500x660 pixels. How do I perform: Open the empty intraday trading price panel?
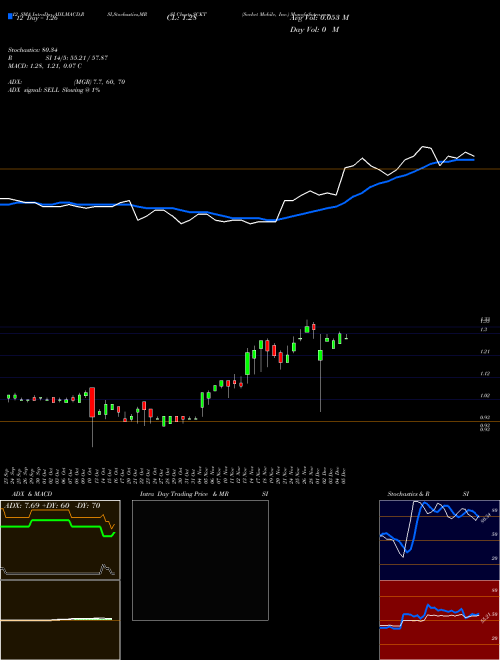(x=200, y=560)
